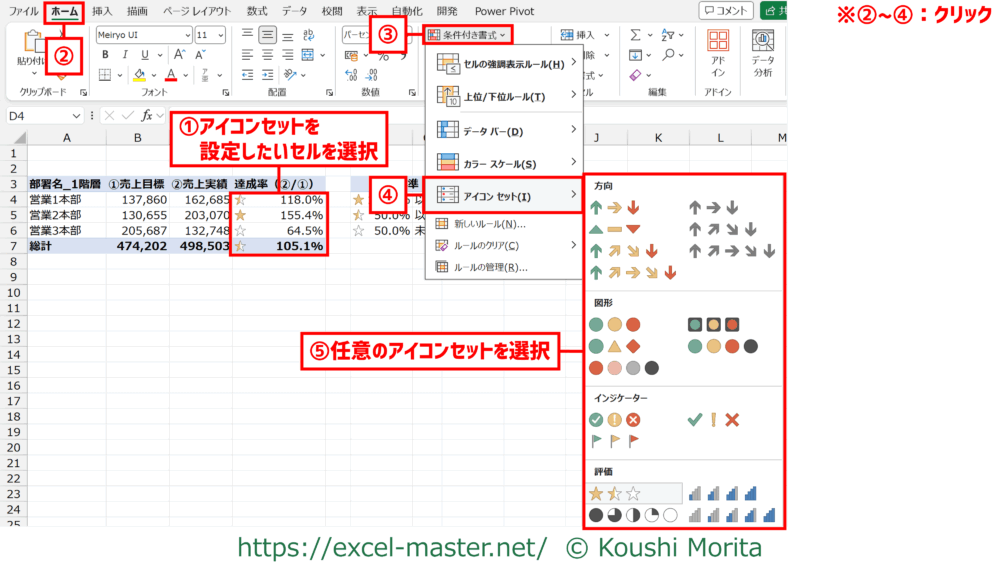
Task: Click New Rule (新しいルール) entry
Action: 489,224
